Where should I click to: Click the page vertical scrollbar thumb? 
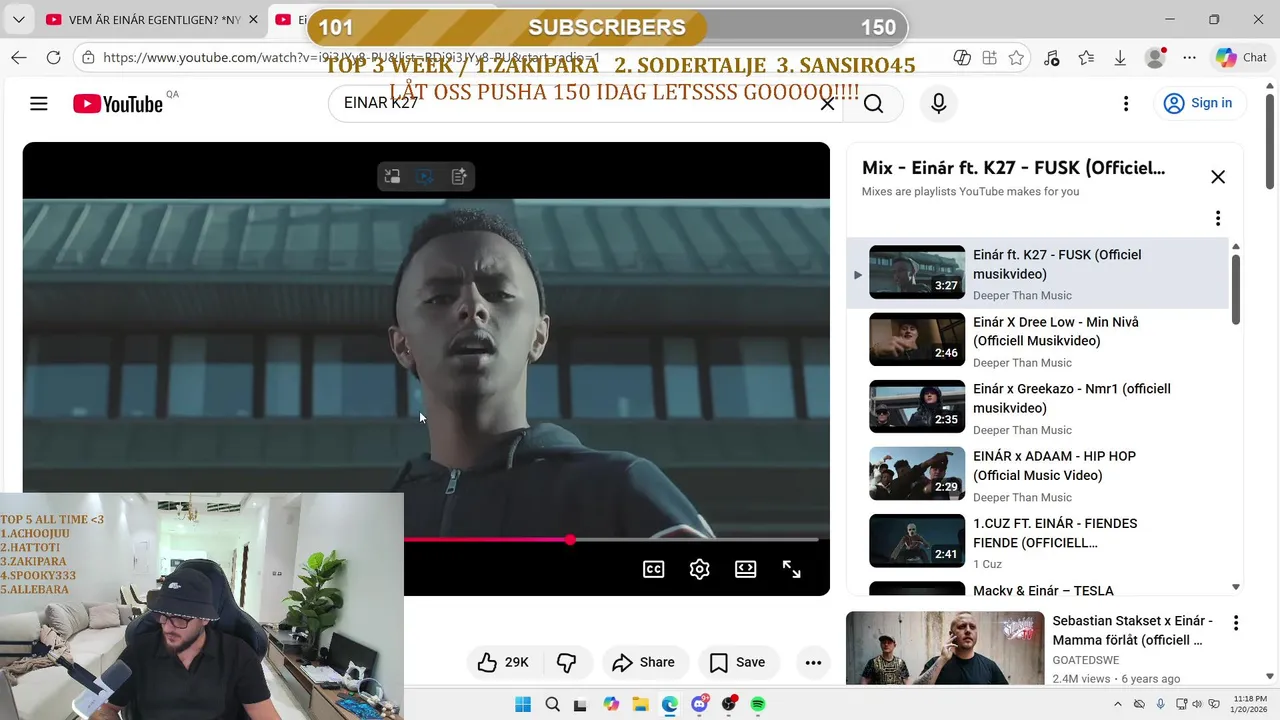pos(1271,140)
